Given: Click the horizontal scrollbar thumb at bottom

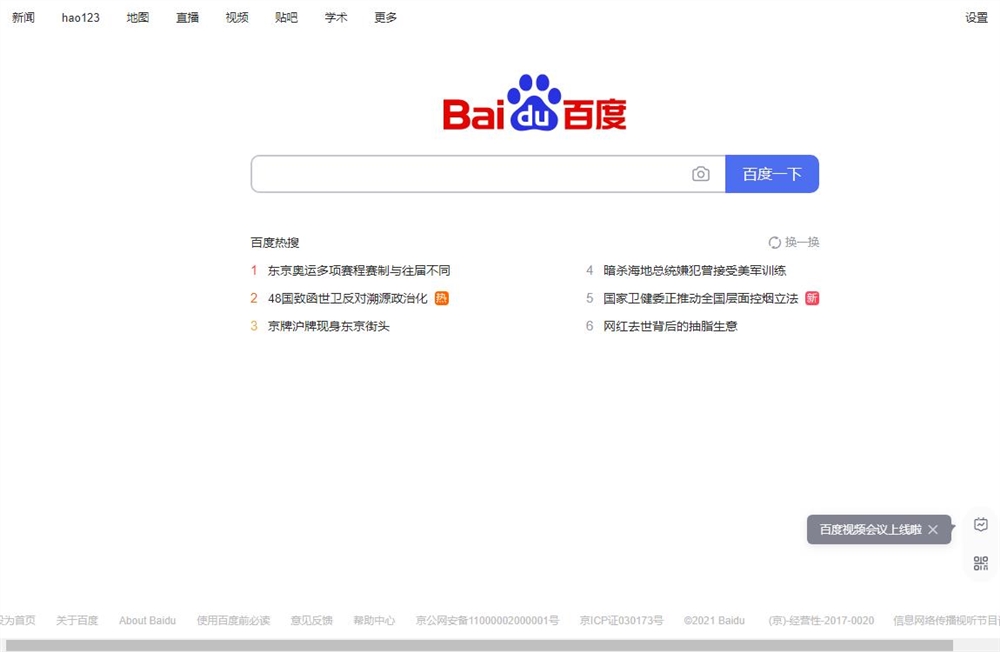Looking at the screenshot, I should coord(480,646).
